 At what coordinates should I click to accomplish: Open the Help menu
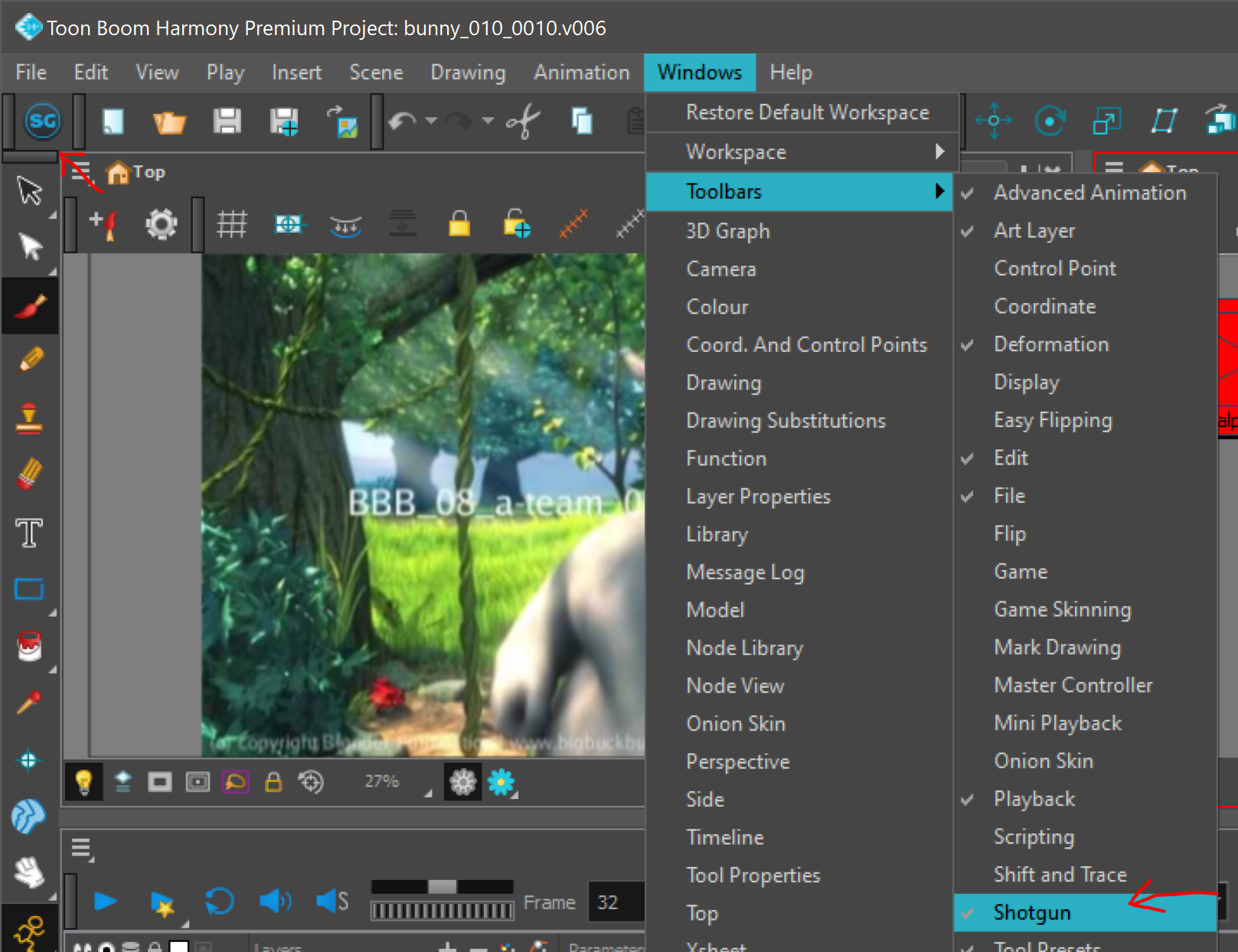[791, 72]
